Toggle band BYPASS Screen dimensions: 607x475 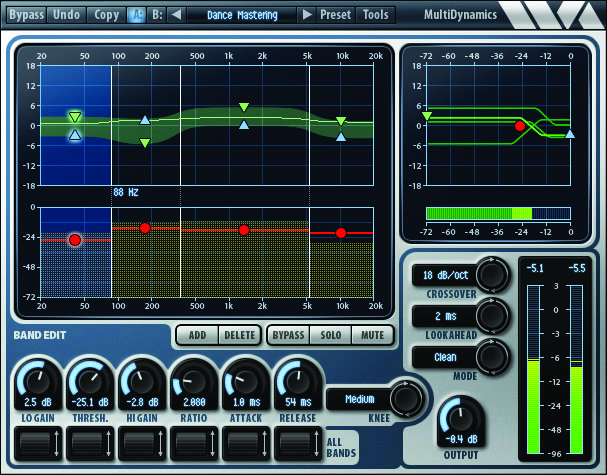288,335
